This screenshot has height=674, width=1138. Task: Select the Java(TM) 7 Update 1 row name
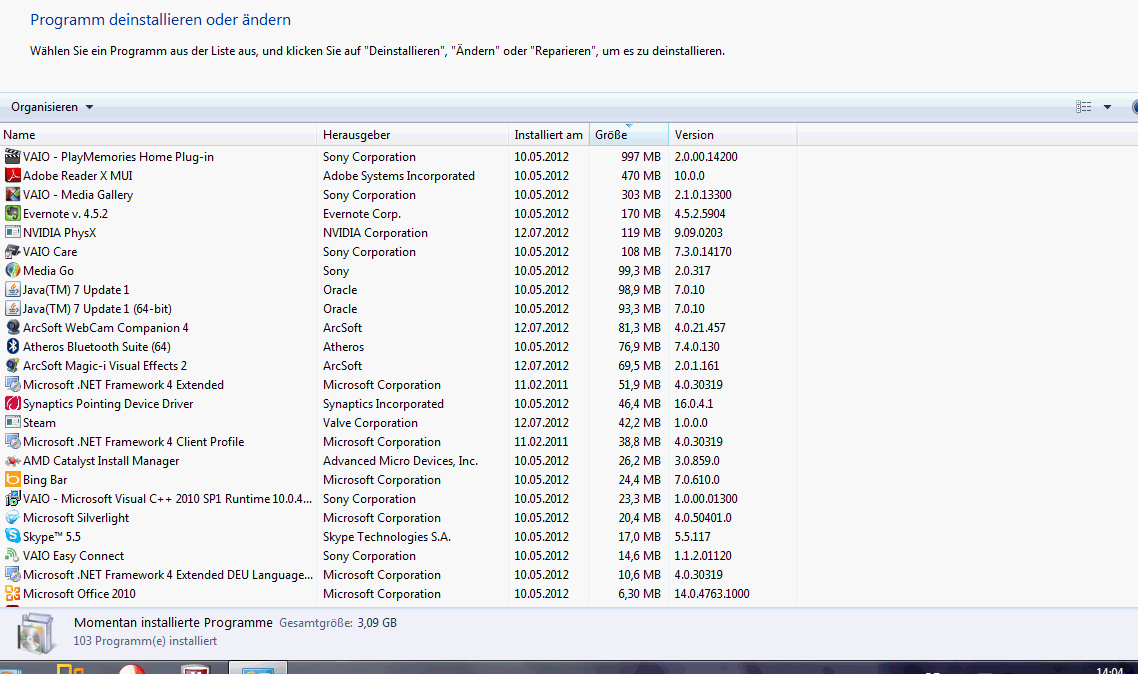click(76, 289)
